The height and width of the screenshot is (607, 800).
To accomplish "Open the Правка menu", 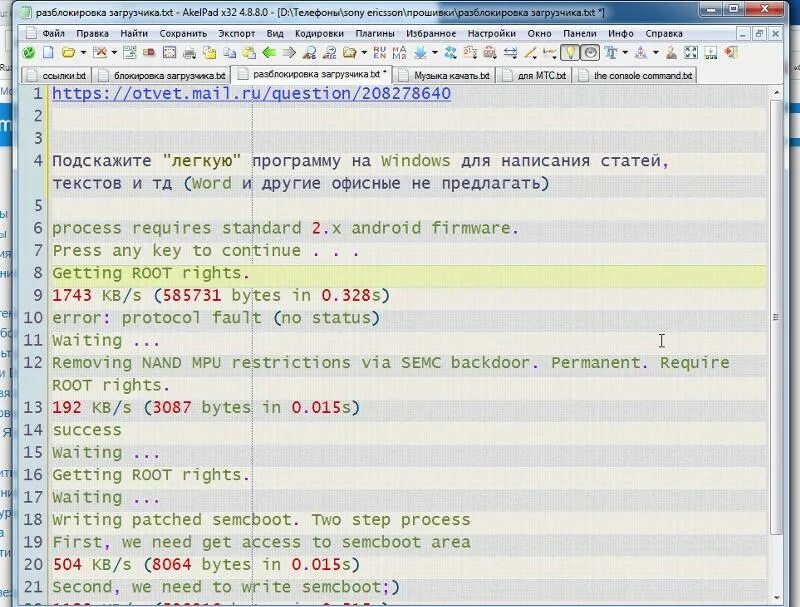I will [x=92, y=34].
